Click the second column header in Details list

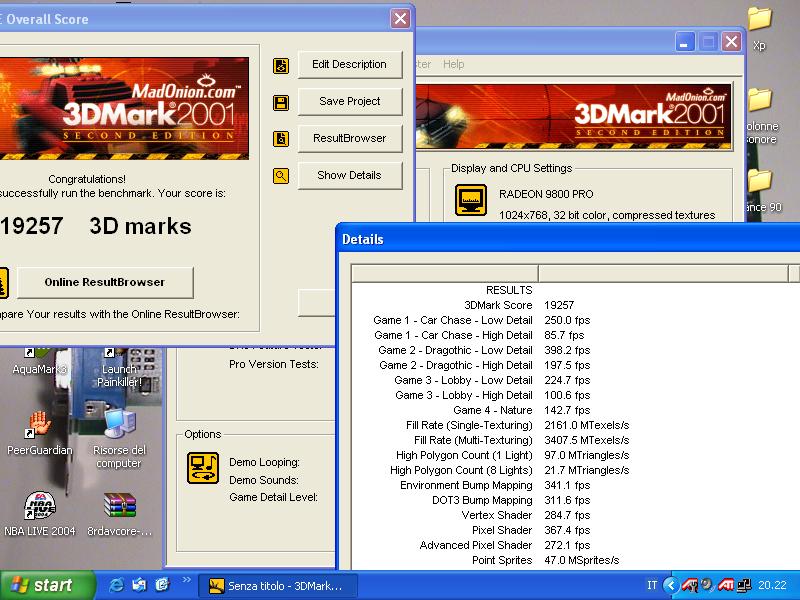pos(663,273)
